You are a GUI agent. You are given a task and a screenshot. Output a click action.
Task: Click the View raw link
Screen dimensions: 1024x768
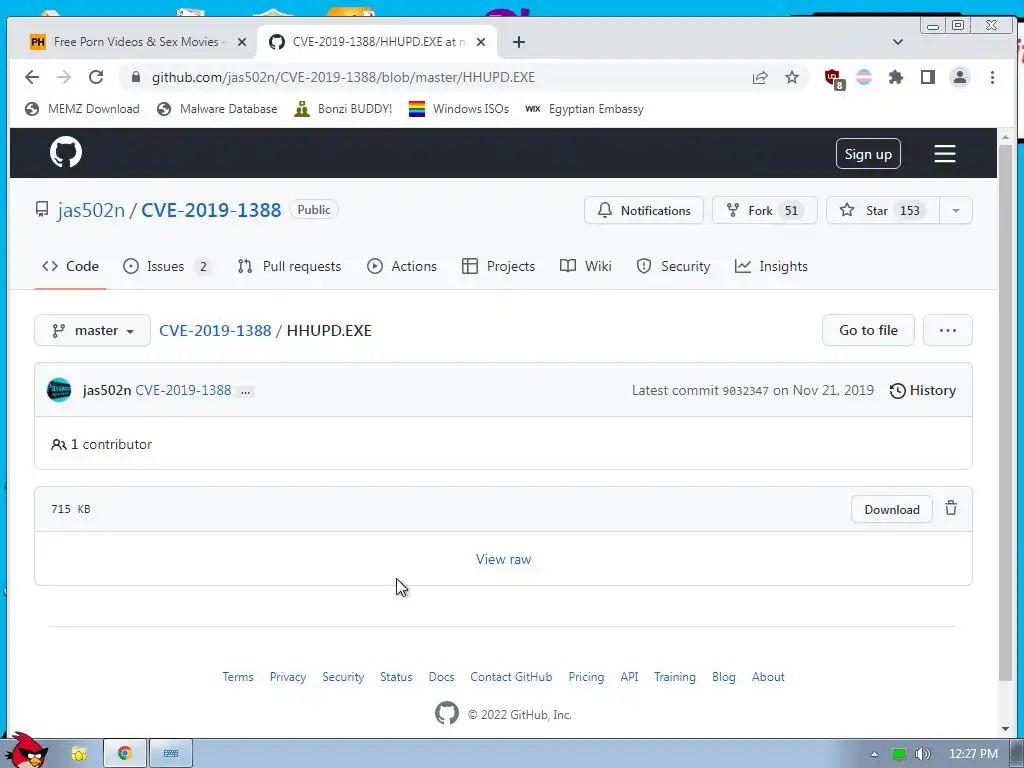click(504, 559)
